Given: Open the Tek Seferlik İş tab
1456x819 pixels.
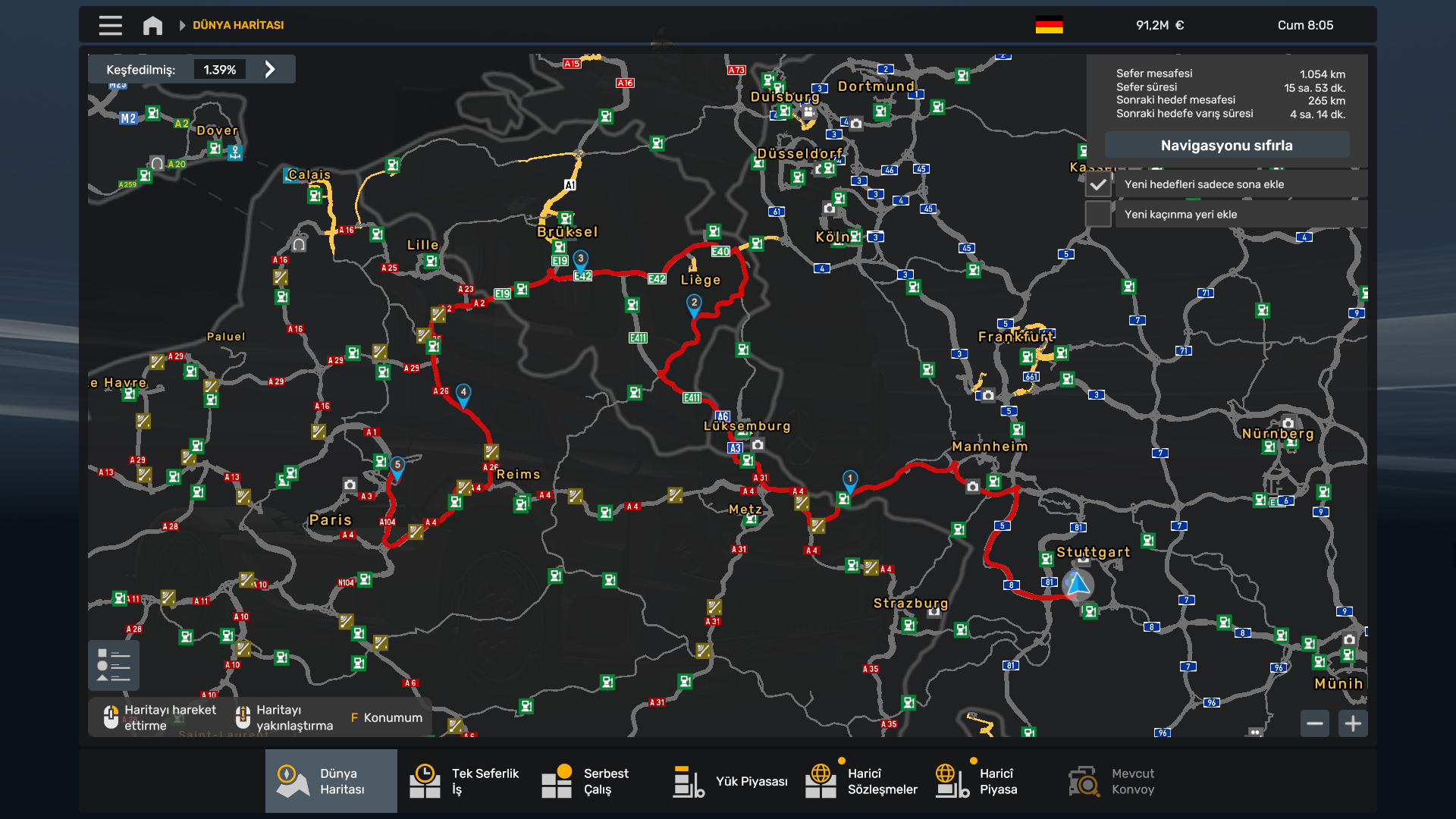Looking at the screenshot, I should coord(463,781).
